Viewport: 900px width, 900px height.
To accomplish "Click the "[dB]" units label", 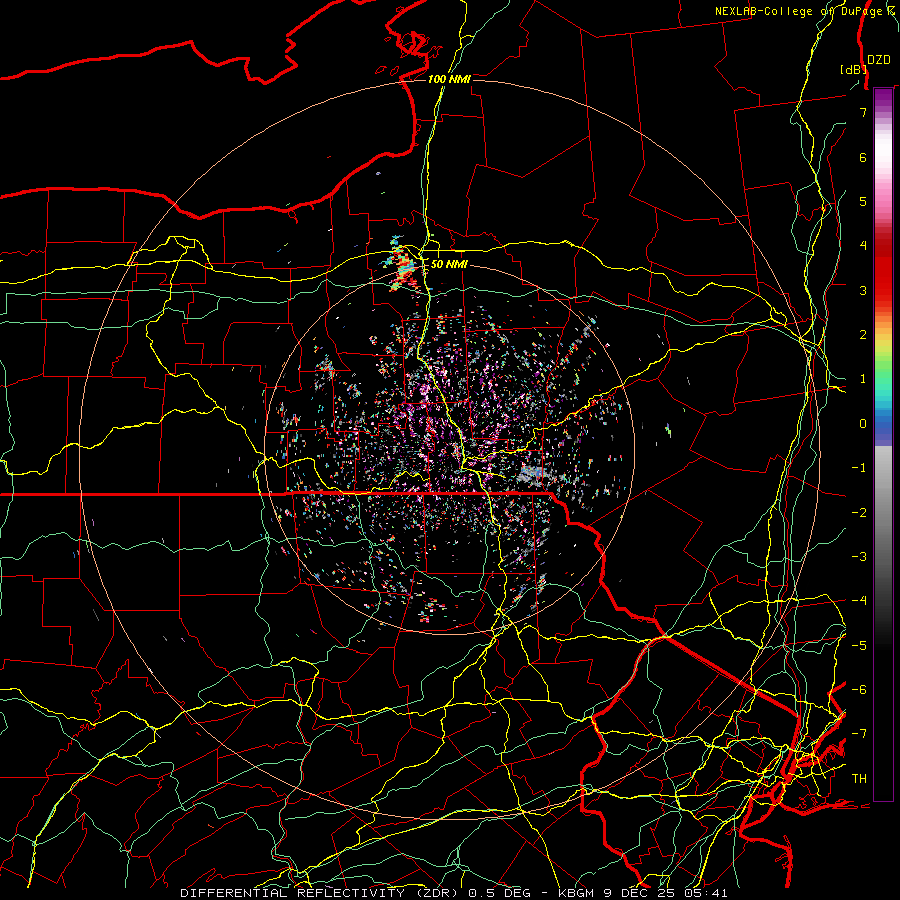I will [853, 69].
